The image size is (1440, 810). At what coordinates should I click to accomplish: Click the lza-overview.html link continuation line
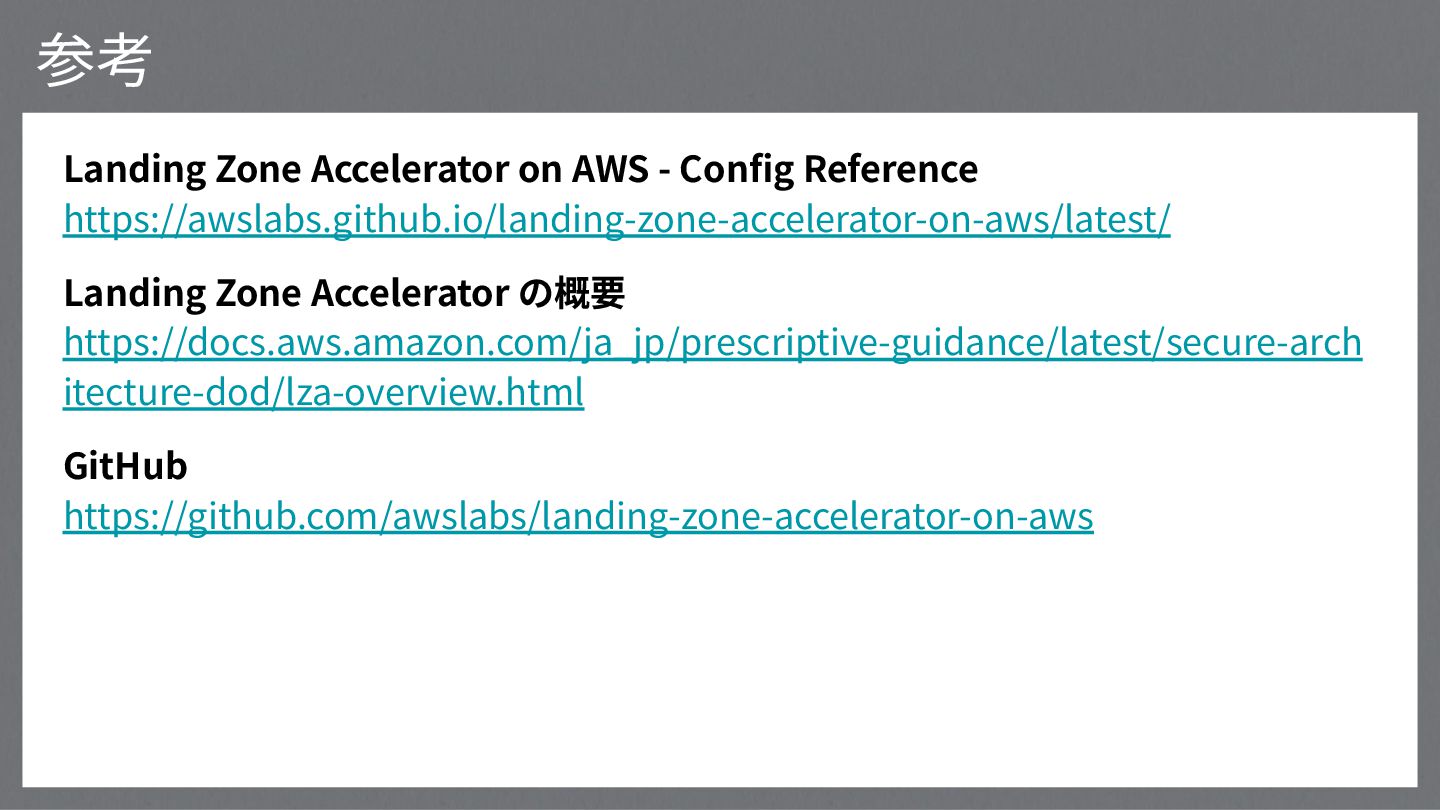323,392
